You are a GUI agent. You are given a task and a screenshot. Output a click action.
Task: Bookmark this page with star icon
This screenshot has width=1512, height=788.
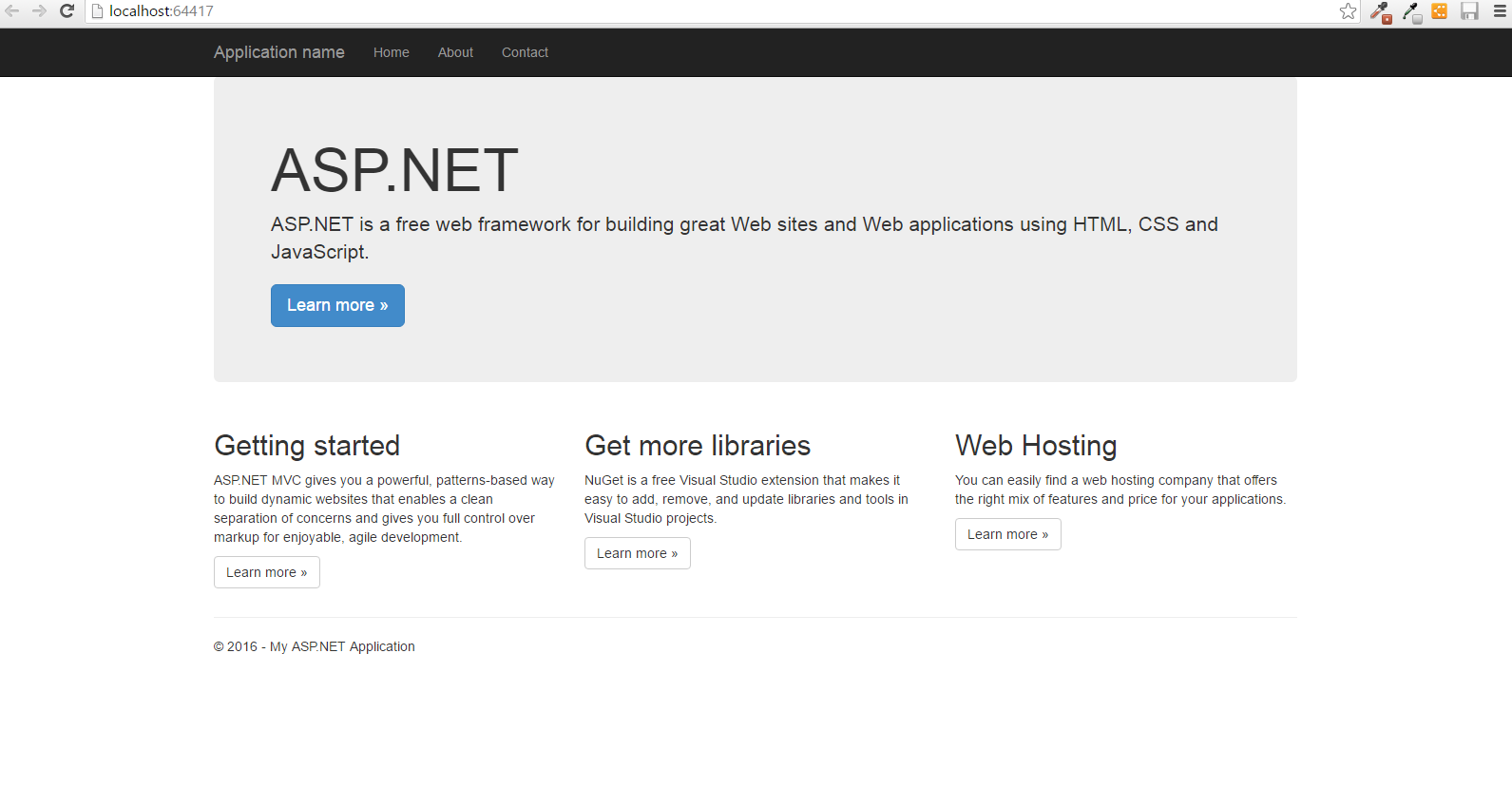(x=1348, y=11)
